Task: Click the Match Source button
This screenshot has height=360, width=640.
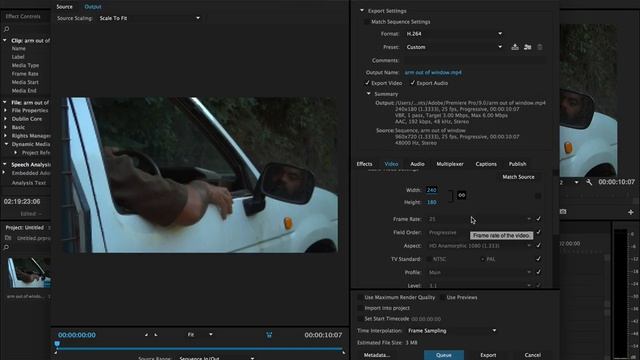Action: [x=518, y=177]
